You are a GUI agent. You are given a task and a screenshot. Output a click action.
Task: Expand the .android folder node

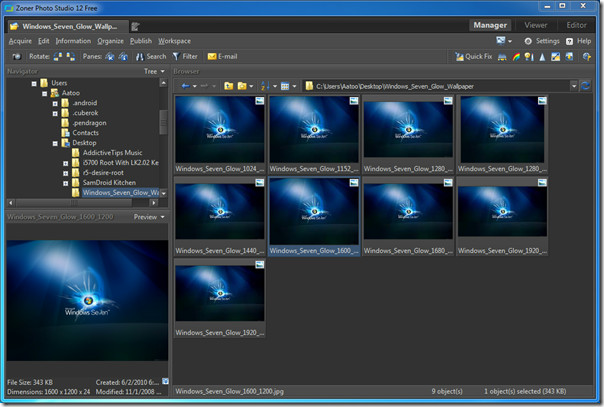tap(55, 103)
